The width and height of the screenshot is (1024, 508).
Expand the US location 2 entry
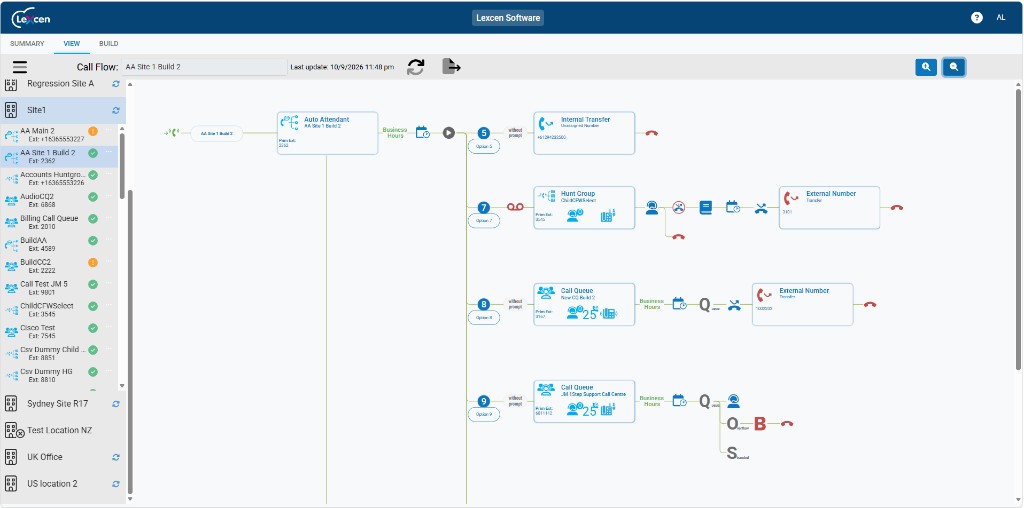click(x=63, y=484)
